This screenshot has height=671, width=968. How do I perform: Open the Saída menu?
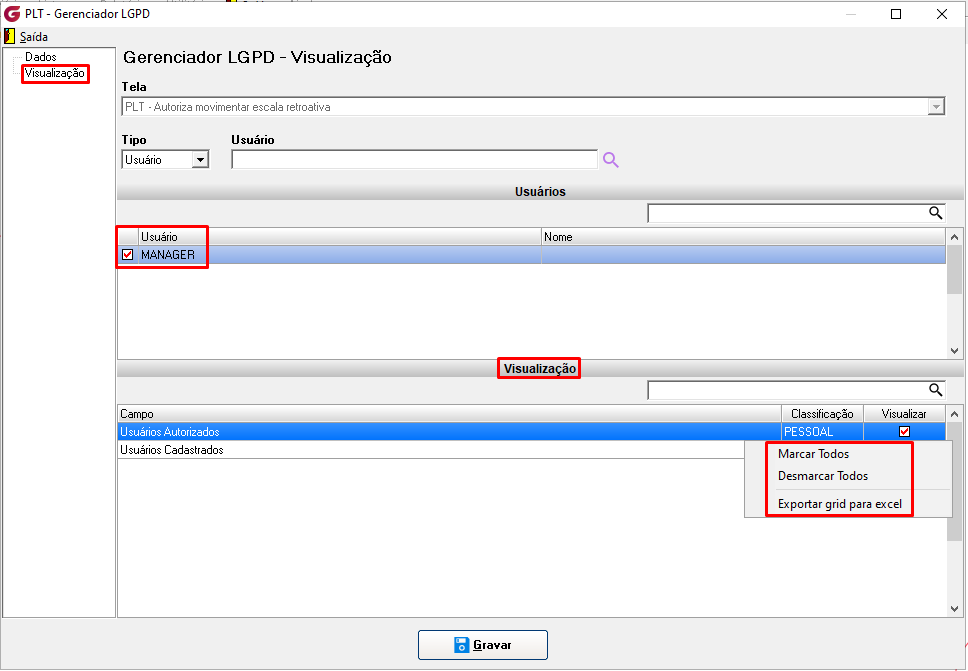(x=34, y=36)
